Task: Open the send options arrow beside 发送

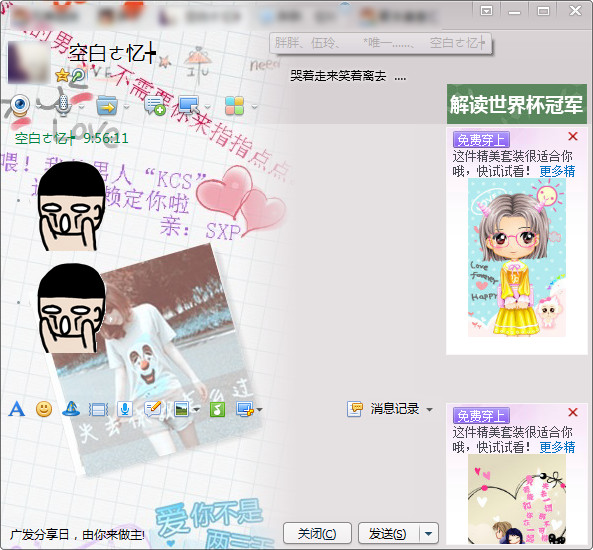Action: (428, 534)
